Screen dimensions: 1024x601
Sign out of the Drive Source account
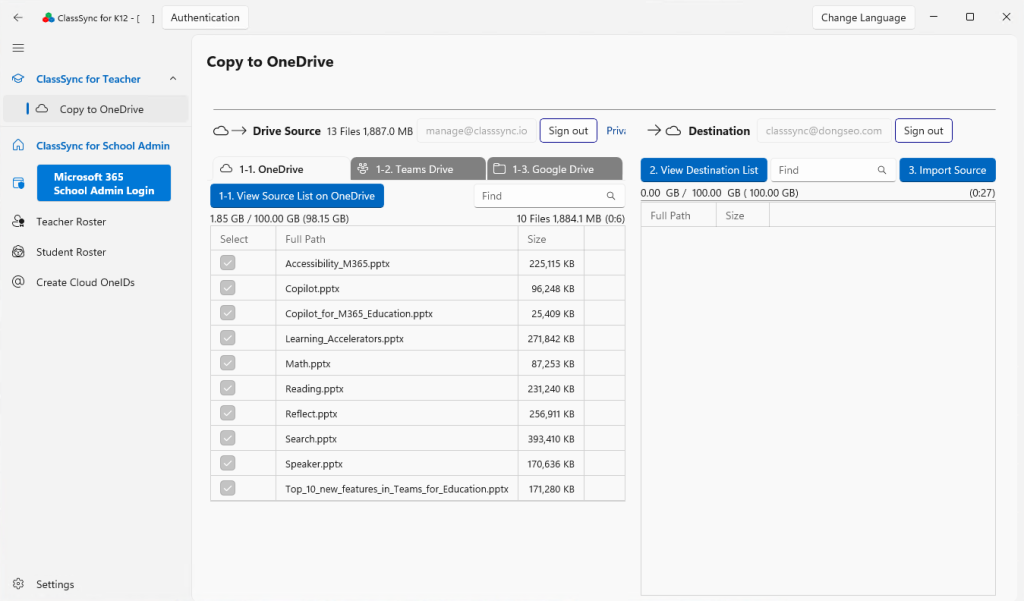point(568,131)
